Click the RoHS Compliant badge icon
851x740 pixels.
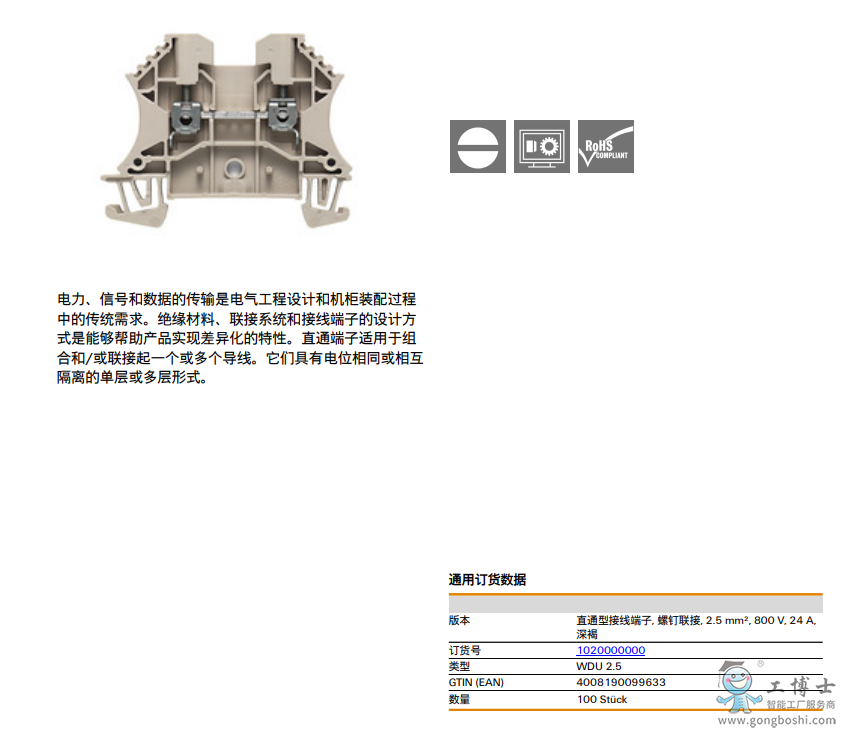[x=605, y=147]
